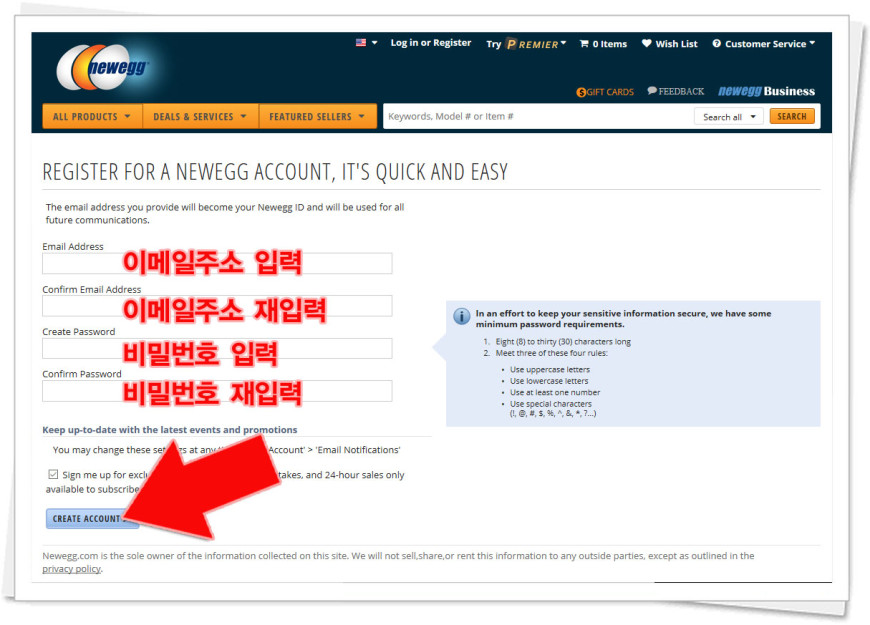Screen dimensions: 870x625
Task: Click the orange SEARCH button
Action: coord(792,116)
